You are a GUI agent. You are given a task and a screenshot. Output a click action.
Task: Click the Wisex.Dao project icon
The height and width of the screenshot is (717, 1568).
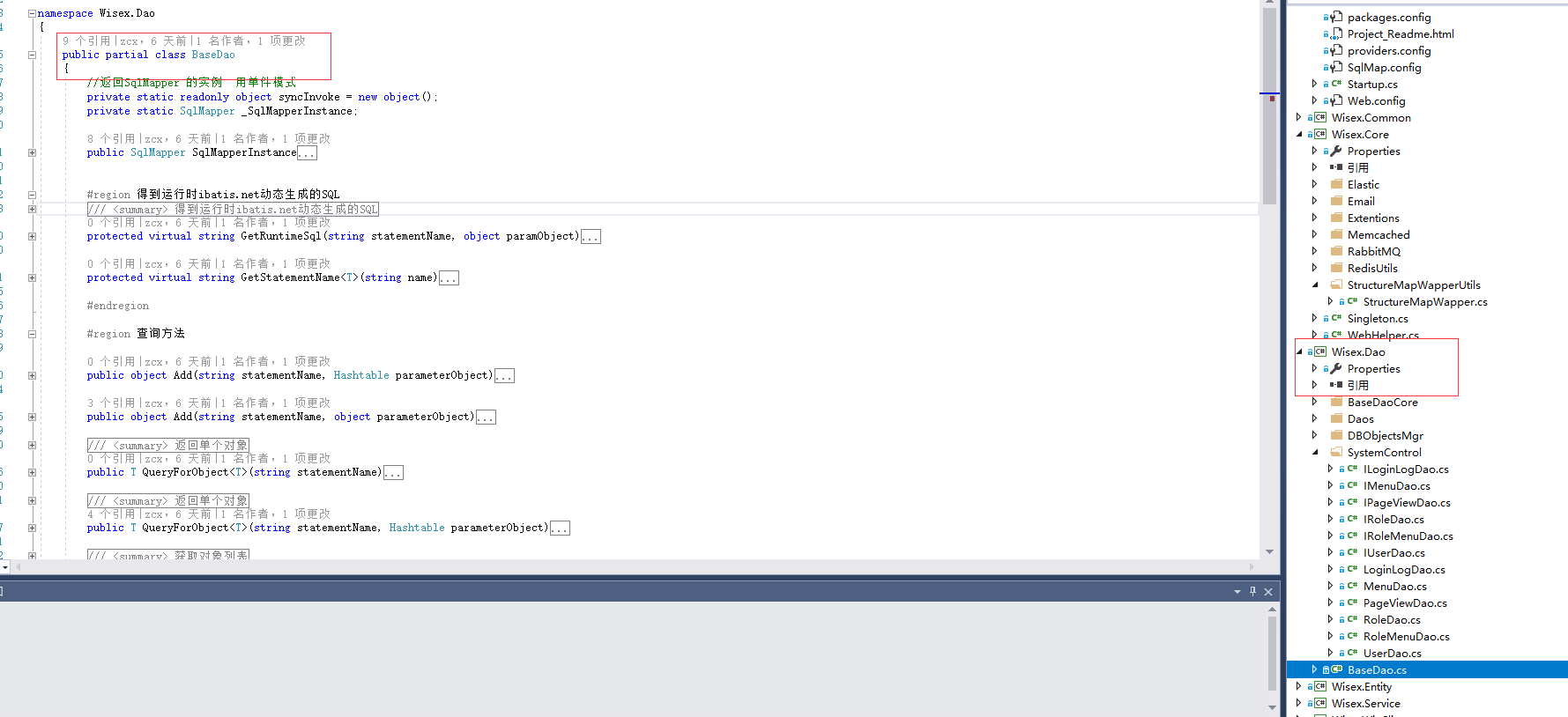tap(1320, 351)
